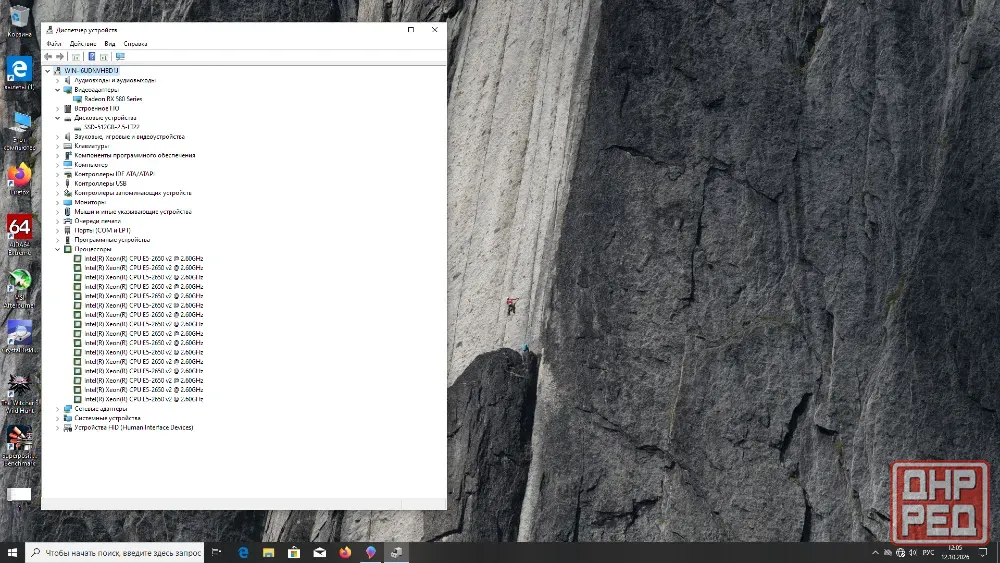
Task: Toggle the console tree toolbar icon
Action: (76, 57)
